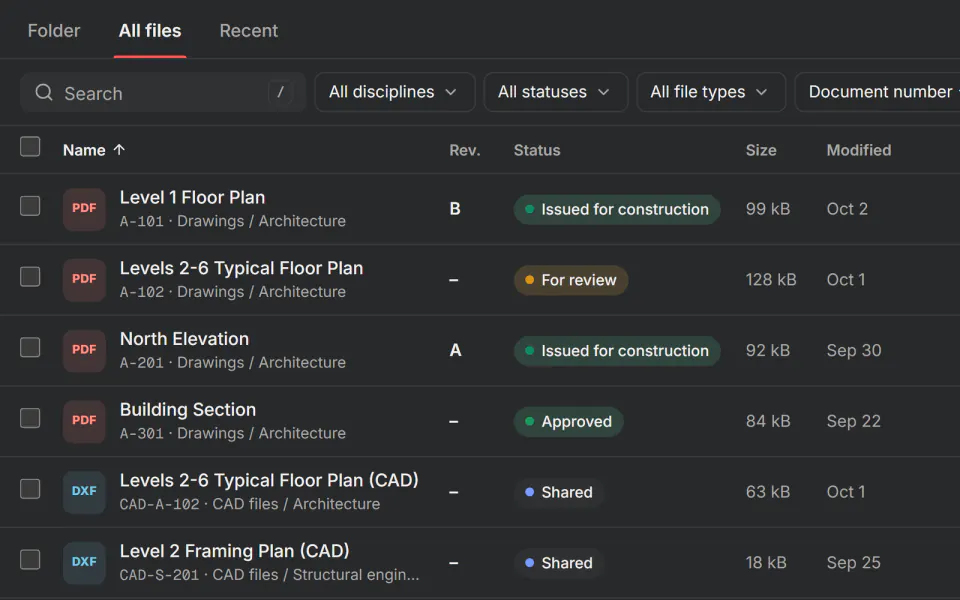
Task: Click the Oct 2 modified date
Action: (x=847, y=209)
